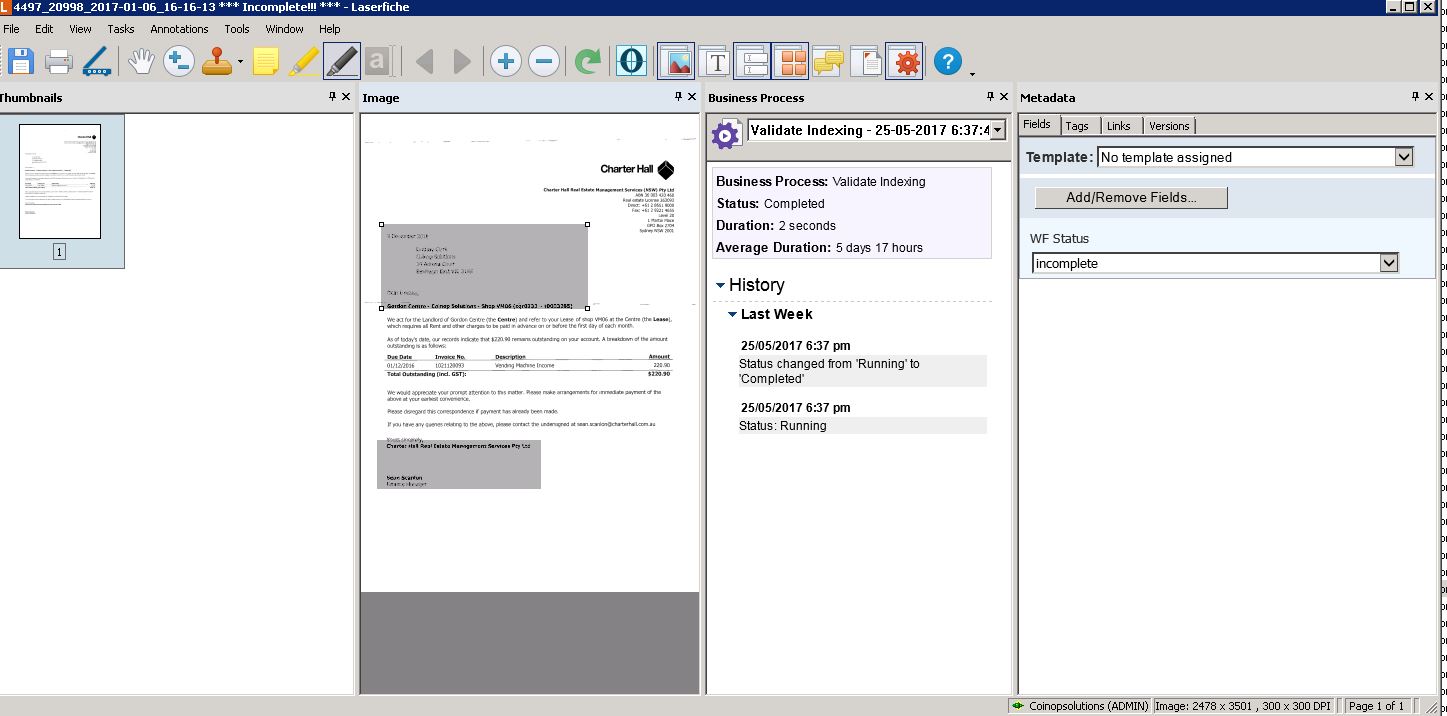The width and height of the screenshot is (1447, 716).
Task: Select the Stamp annotation tool
Action: coord(217,62)
